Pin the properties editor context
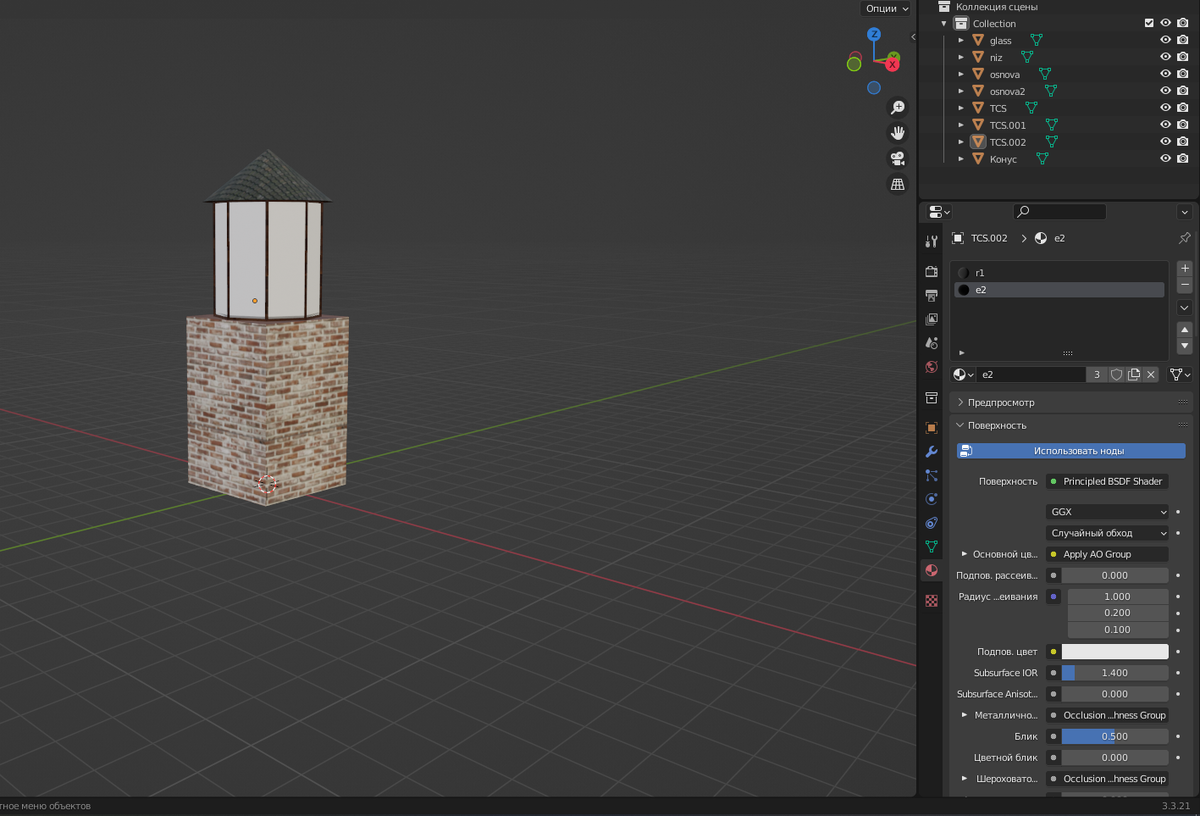The width and height of the screenshot is (1200, 816). click(1184, 238)
